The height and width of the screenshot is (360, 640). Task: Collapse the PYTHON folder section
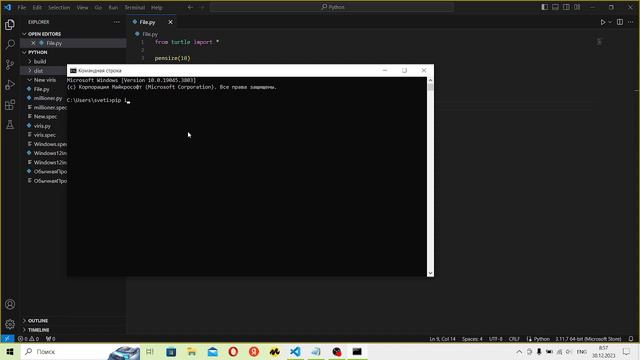point(37,52)
